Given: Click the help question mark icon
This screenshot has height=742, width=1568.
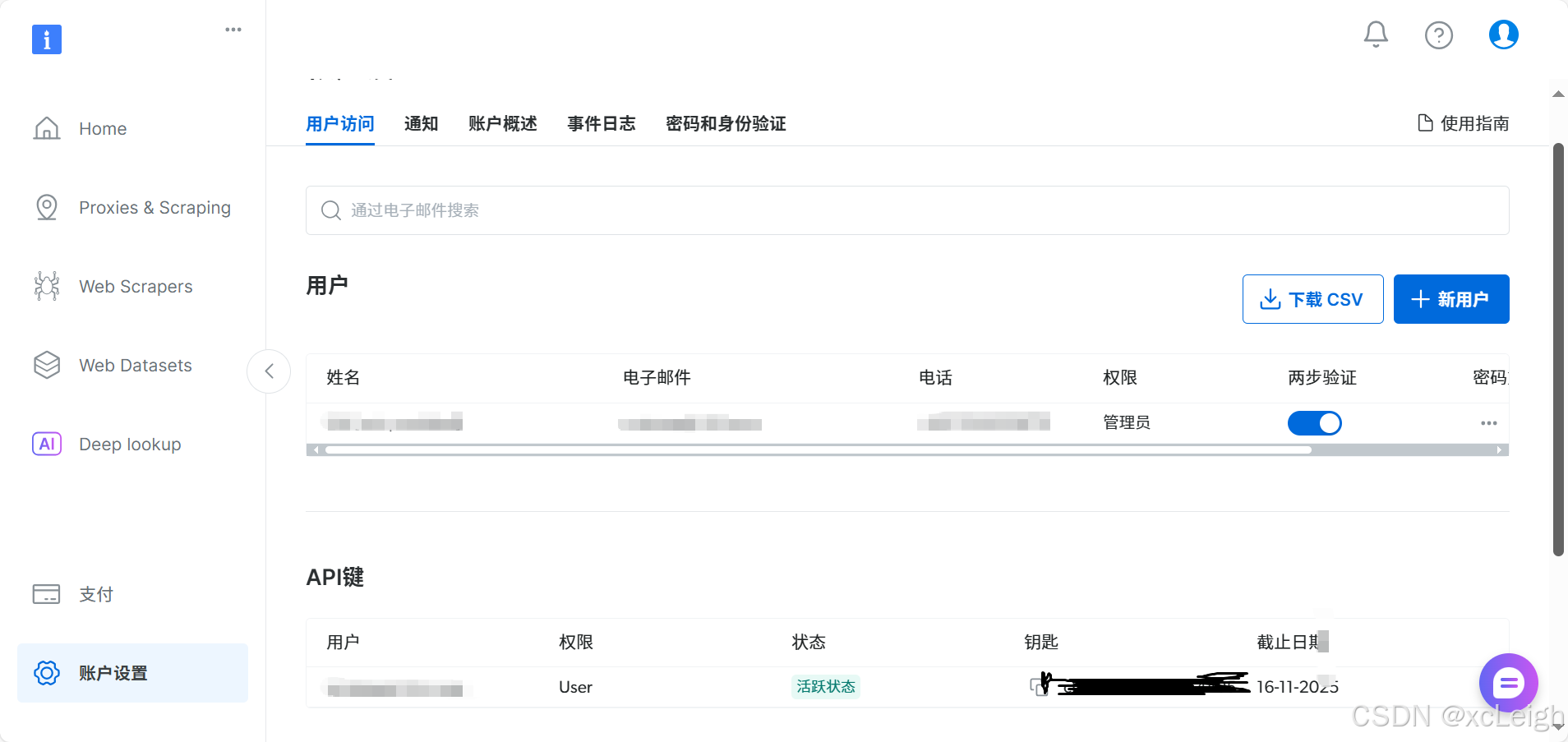Looking at the screenshot, I should pyautogui.click(x=1439, y=35).
